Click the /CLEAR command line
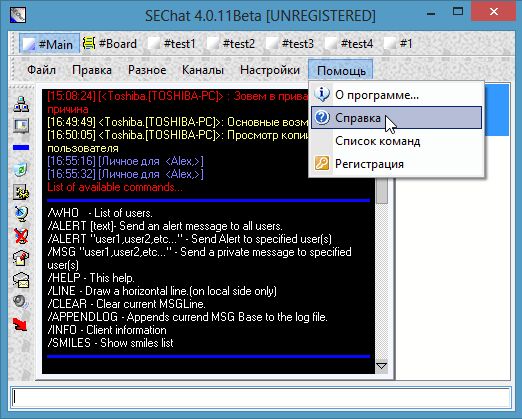Image resolution: width=522 pixels, height=419 pixels. pyautogui.click(x=126, y=304)
